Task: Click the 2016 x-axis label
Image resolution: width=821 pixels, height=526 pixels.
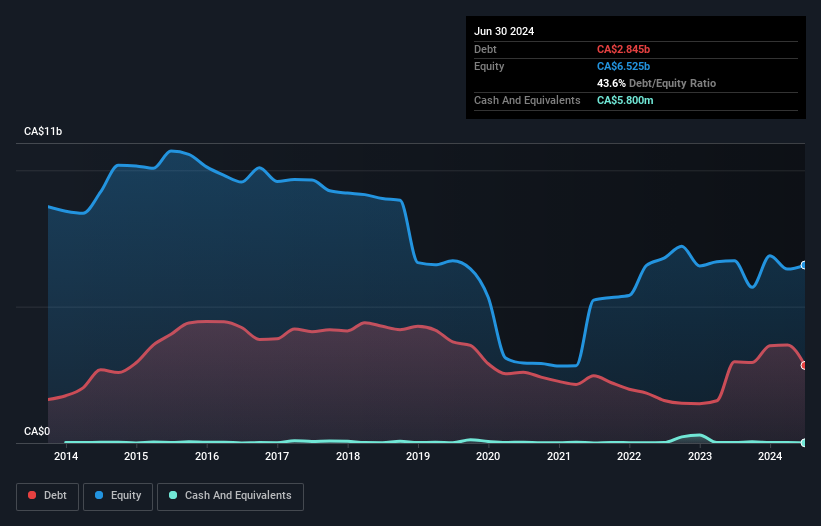Action: point(207,456)
